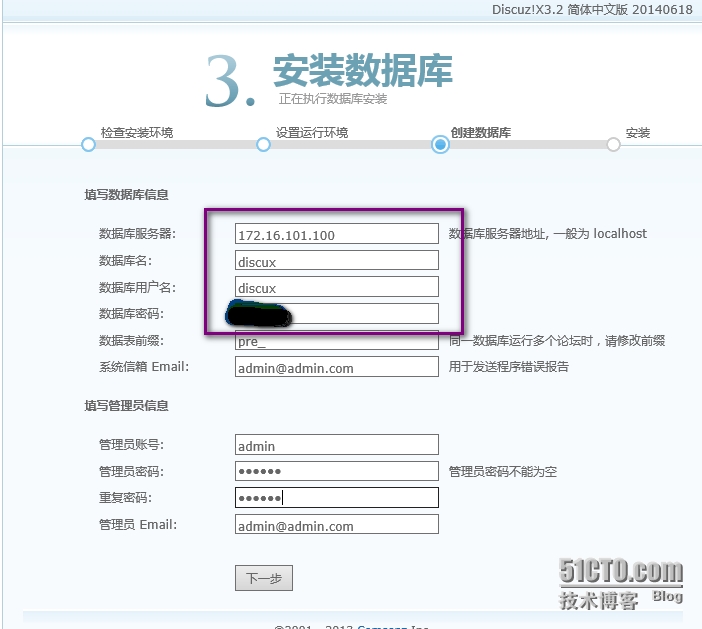Click the 检查安装环境 step label
Image resolution: width=702 pixels, height=629 pixels.
(137, 133)
